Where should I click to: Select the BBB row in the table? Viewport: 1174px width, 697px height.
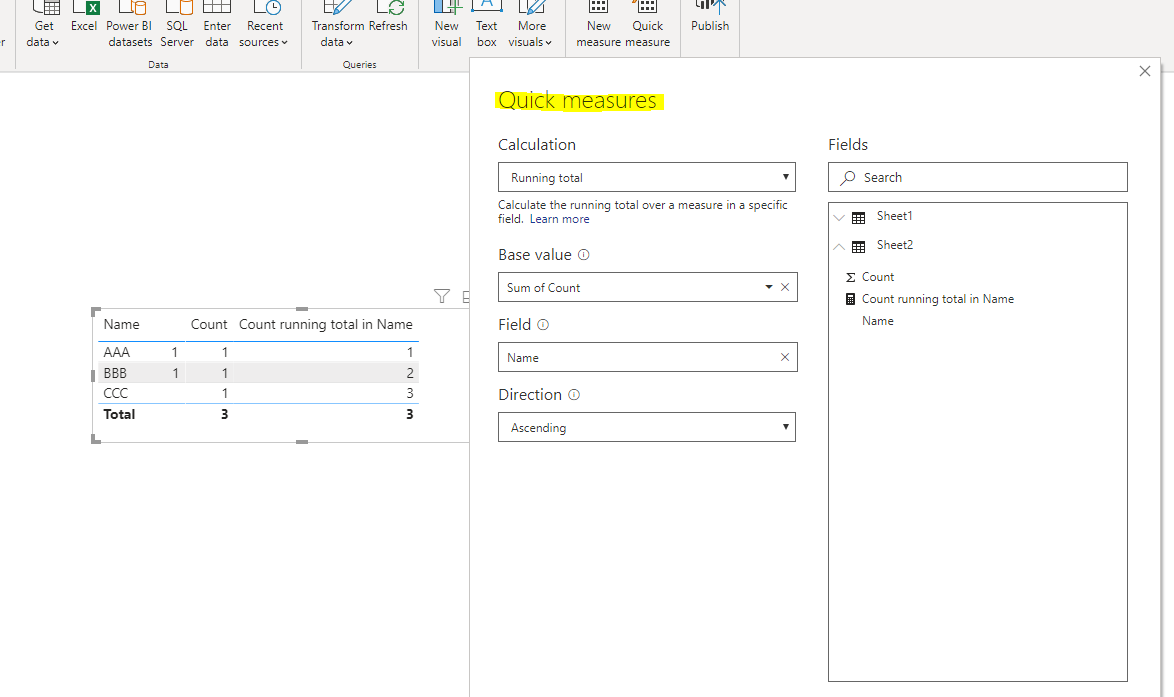[258, 373]
